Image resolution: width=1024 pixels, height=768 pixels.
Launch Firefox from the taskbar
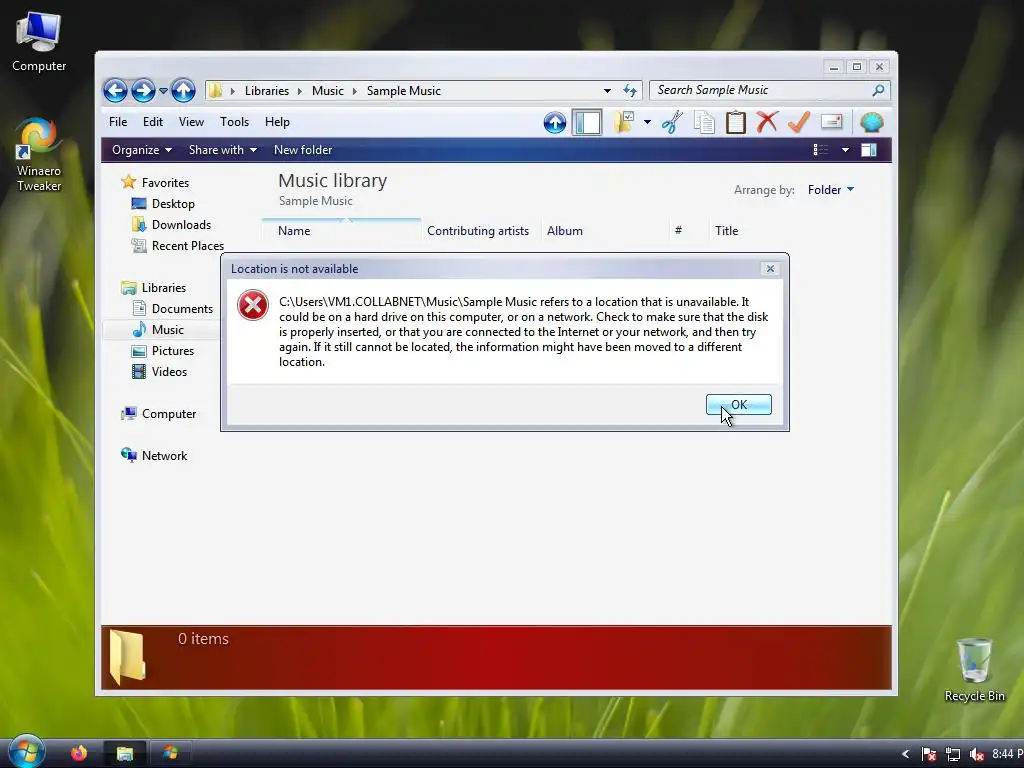click(x=79, y=753)
